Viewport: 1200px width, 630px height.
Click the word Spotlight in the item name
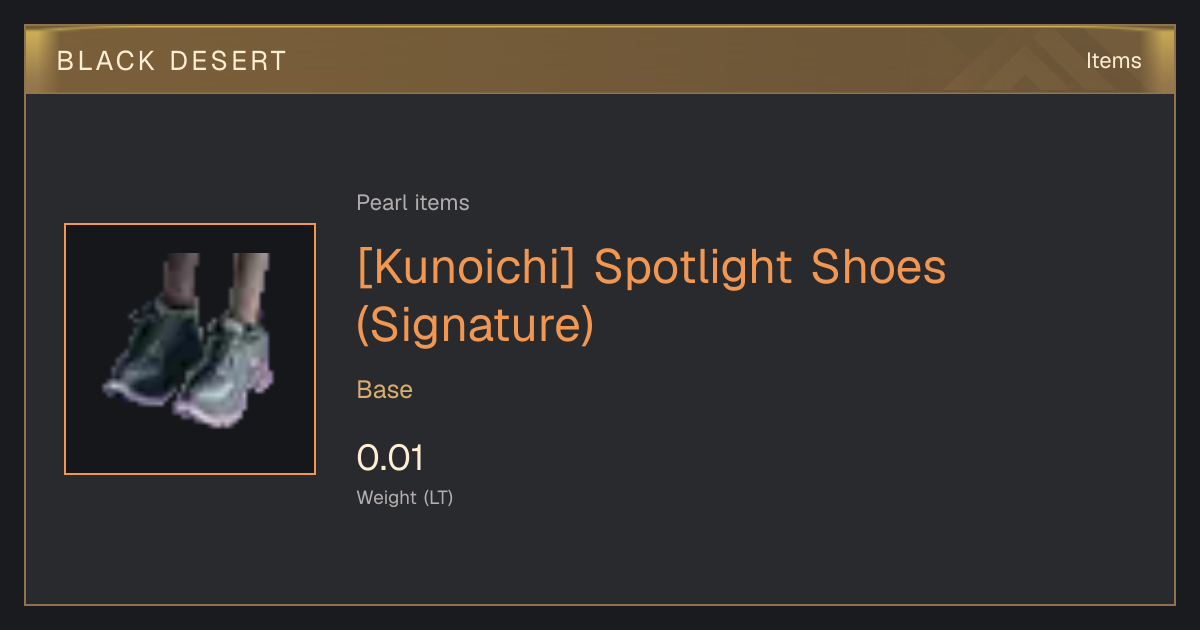690,267
